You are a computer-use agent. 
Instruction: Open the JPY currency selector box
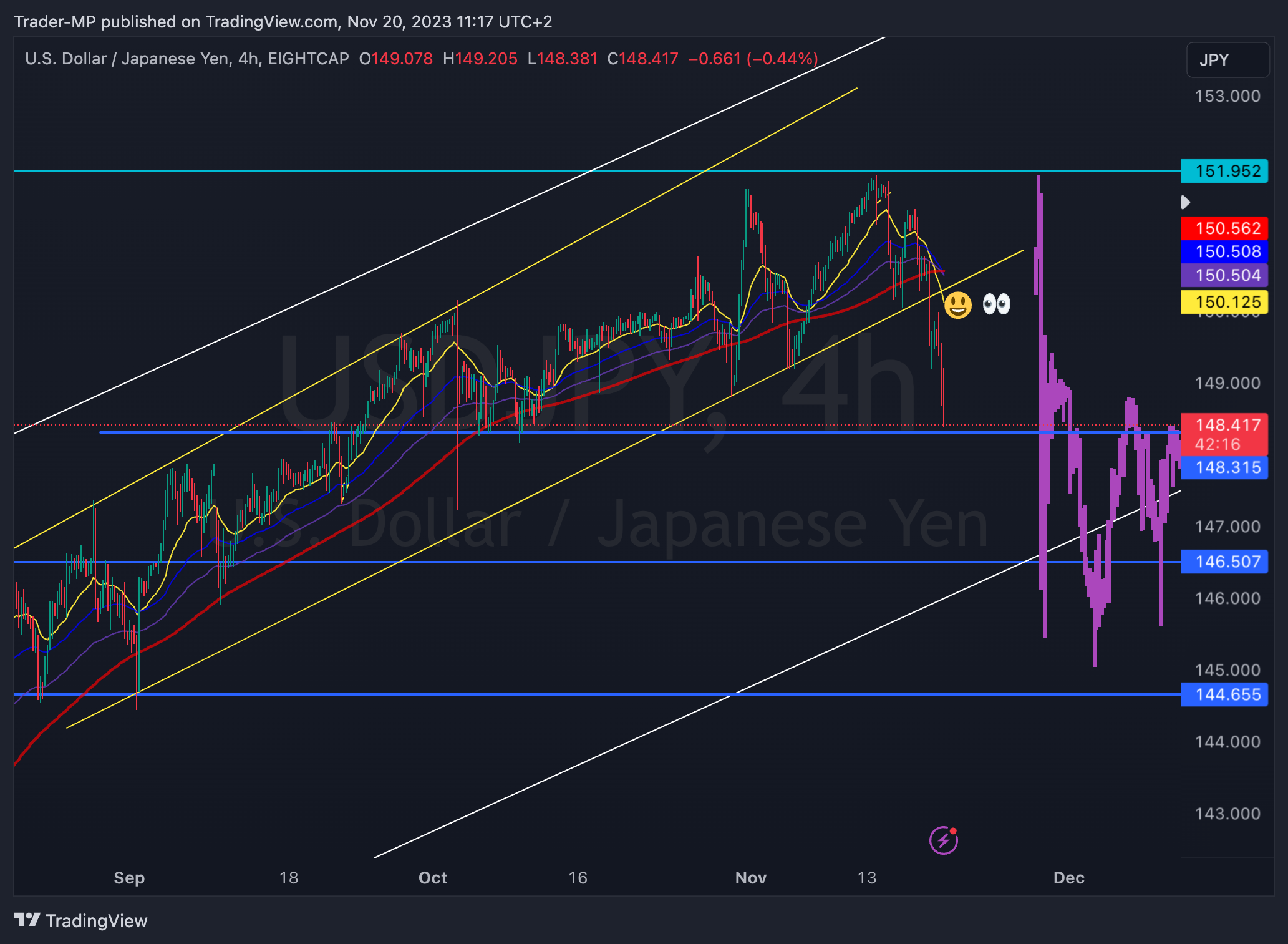1227,60
